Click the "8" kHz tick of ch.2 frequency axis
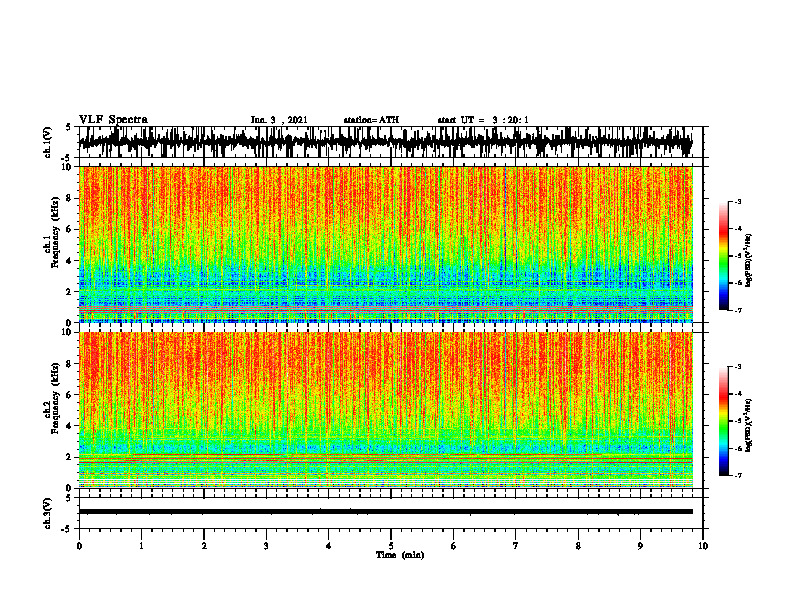 (x=69, y=364)
